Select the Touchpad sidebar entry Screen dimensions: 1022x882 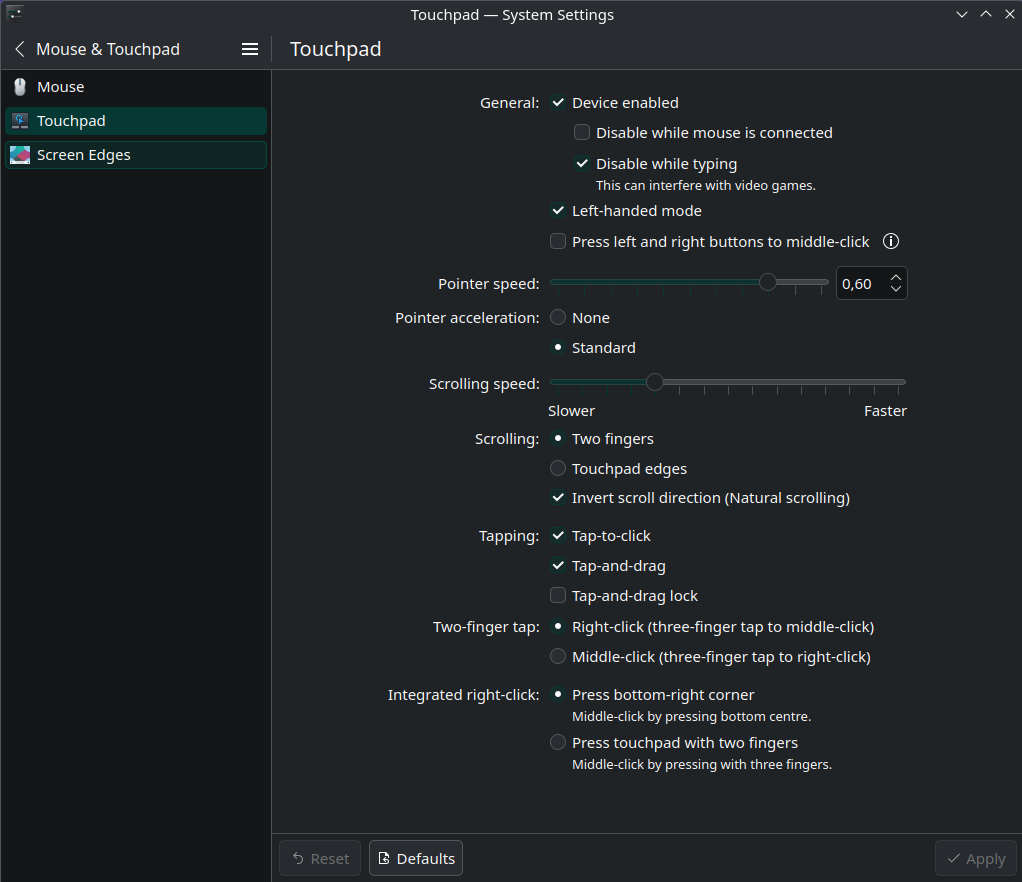tap(136, 121)
